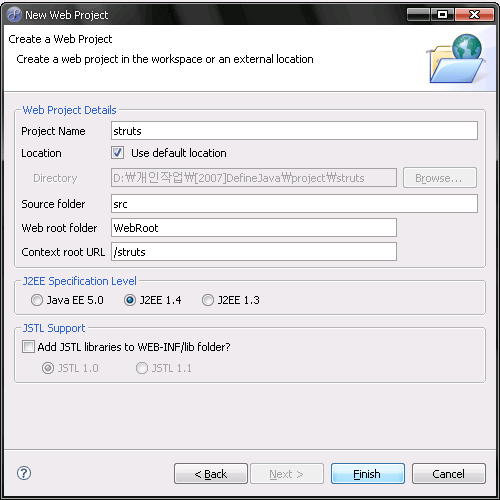Screen dimensions: 500x500
Task: Click the 'Source folder' label
Action: pyautogui.click(x=53, y=204)
